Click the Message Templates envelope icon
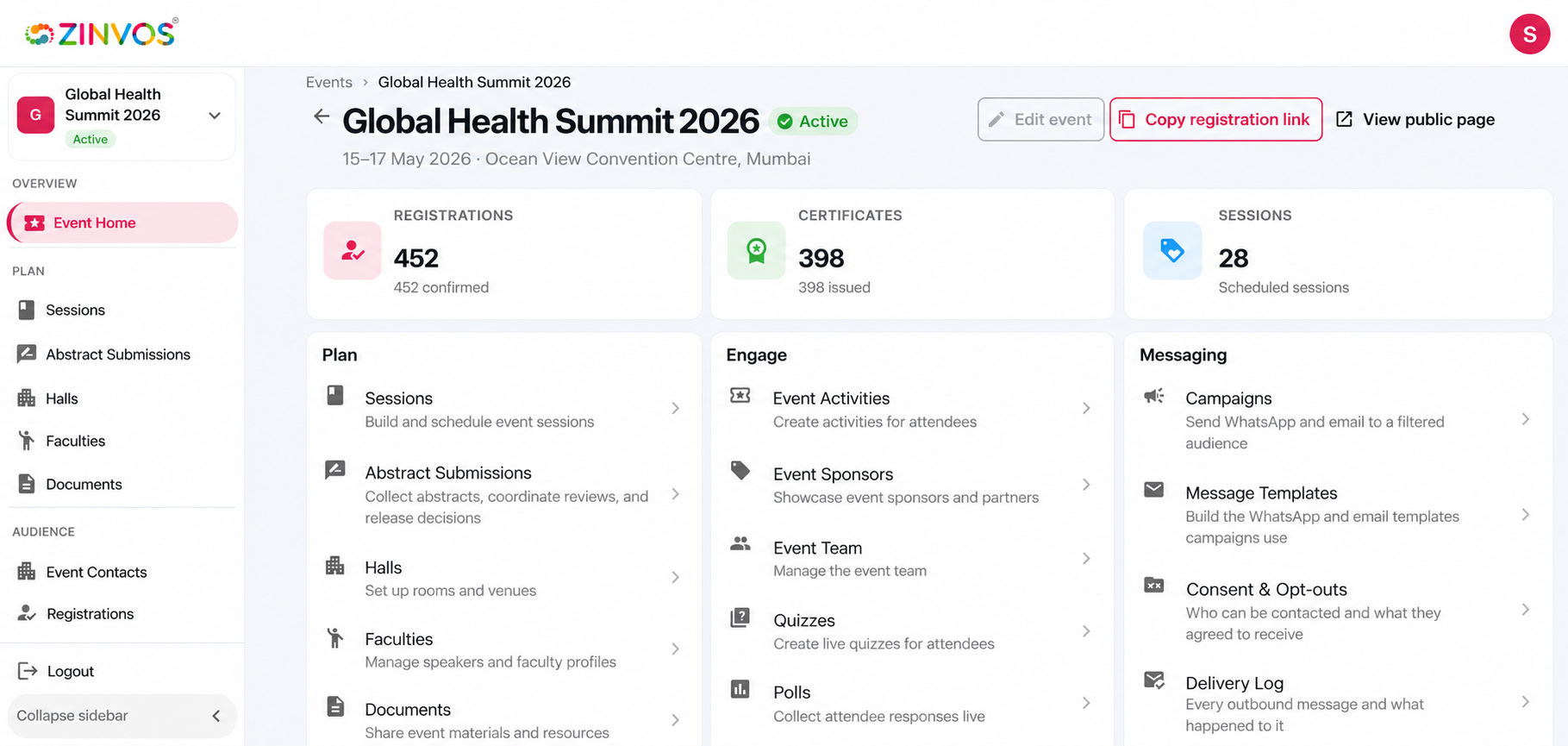The width and height of the screenshot is (1568, 746). [x=1154, y=490]
